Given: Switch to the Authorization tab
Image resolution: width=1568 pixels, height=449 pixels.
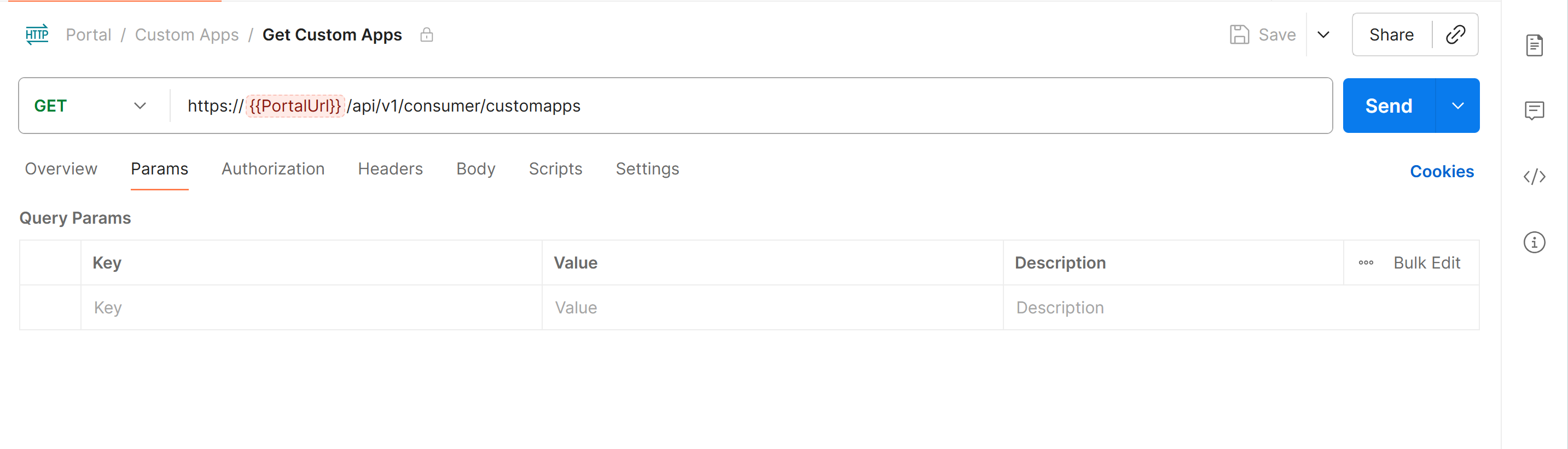Looking at the screenshot, I should pyautogui.click(x=272, y=169).
